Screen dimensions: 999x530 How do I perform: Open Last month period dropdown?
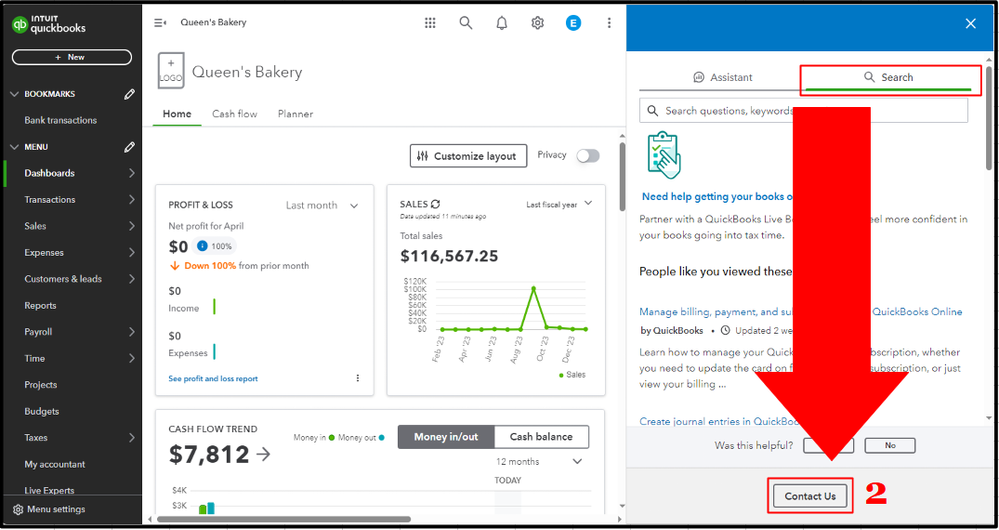(x=322, y=205)
